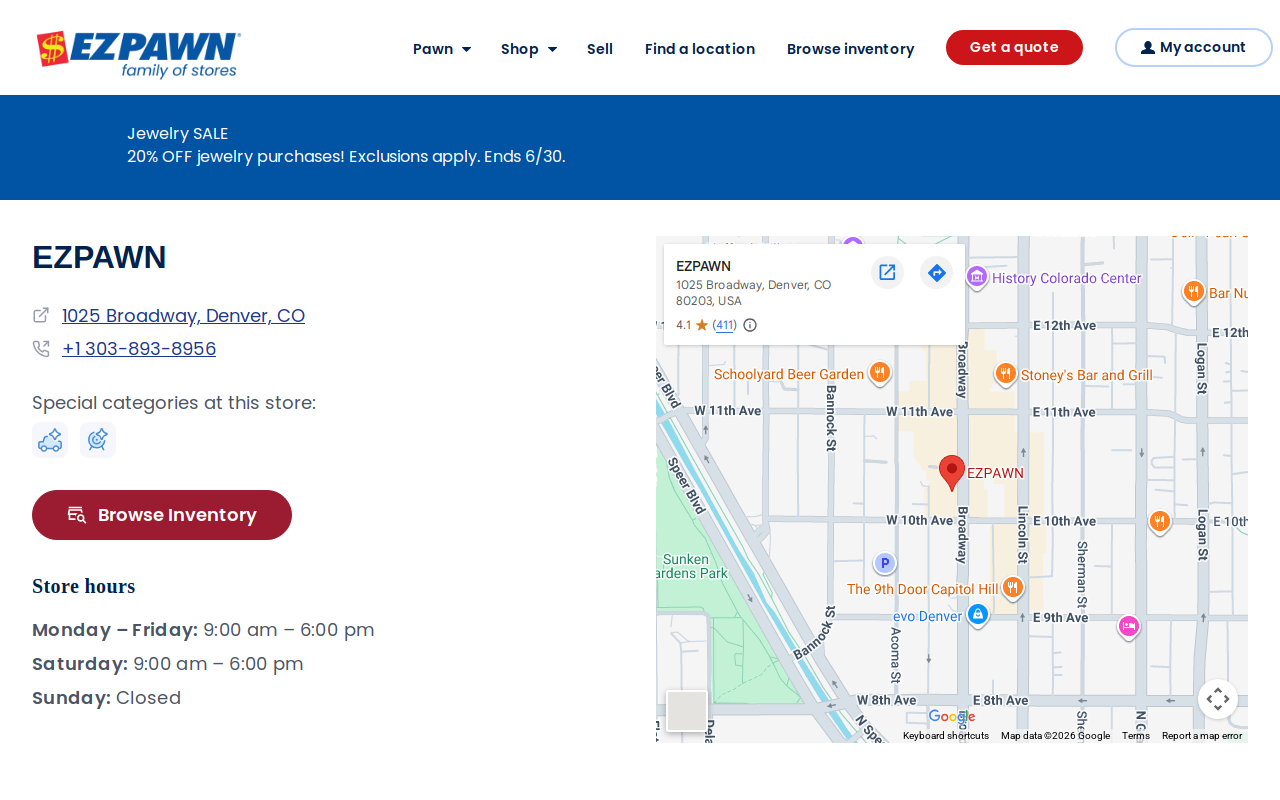1280x800 pixels.
Task: Click the Store hours heading
Action: (x=84, y=586)
